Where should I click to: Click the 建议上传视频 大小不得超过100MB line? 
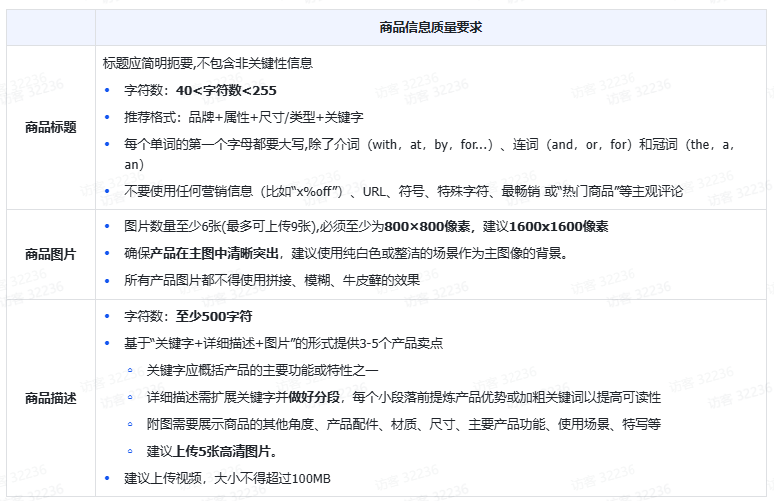click(x=227, y=478)
